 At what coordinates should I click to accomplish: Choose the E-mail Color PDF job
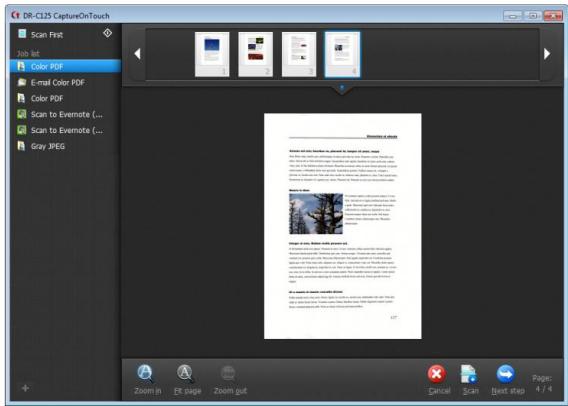[x=65, y=83]
